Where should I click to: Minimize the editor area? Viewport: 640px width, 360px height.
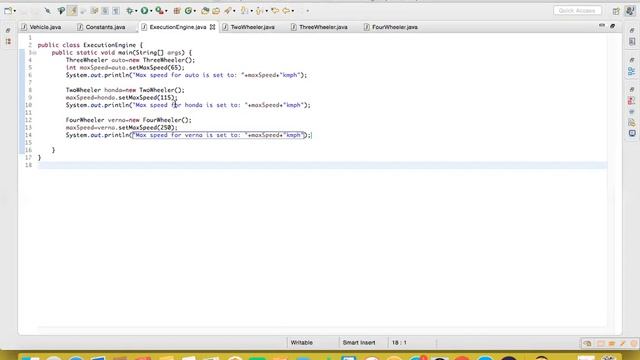pyautogui.click(x=602, y=26)
